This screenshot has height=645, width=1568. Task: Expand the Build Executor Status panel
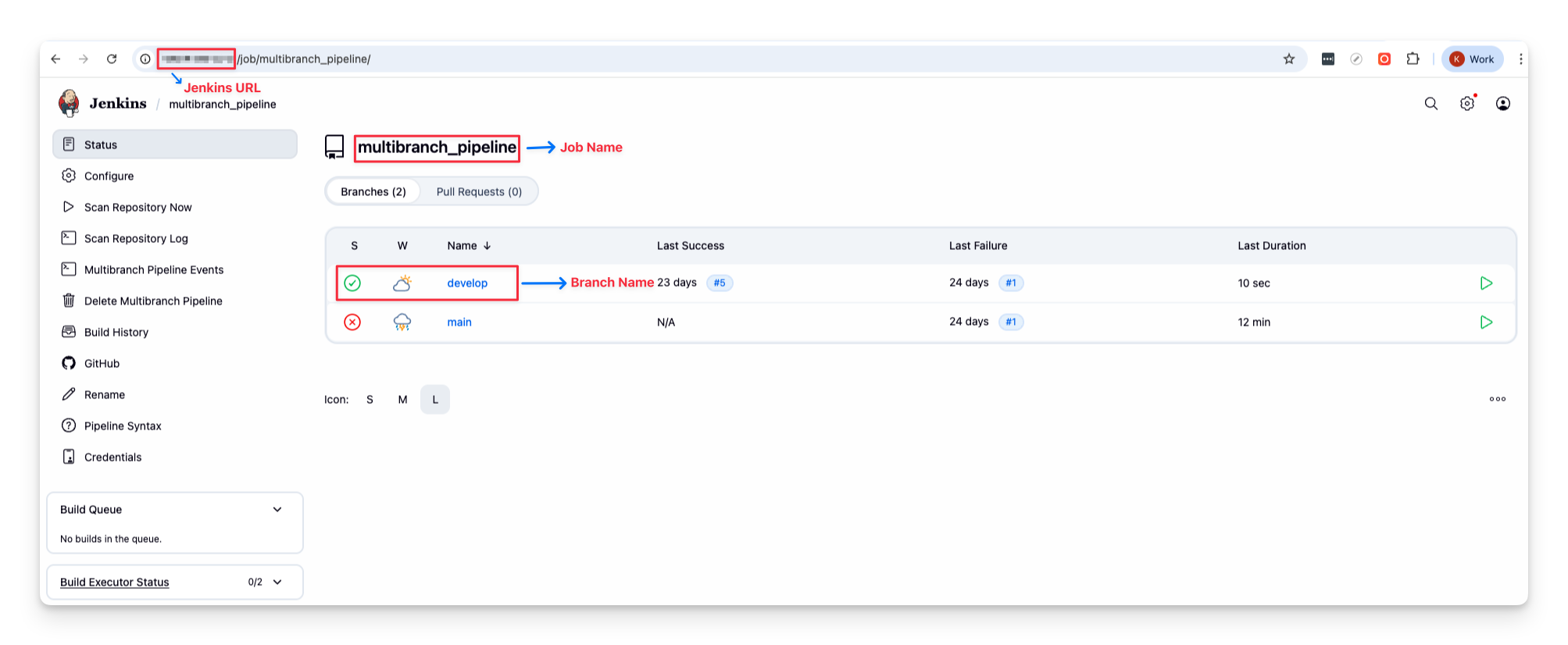tap(277, 583)
